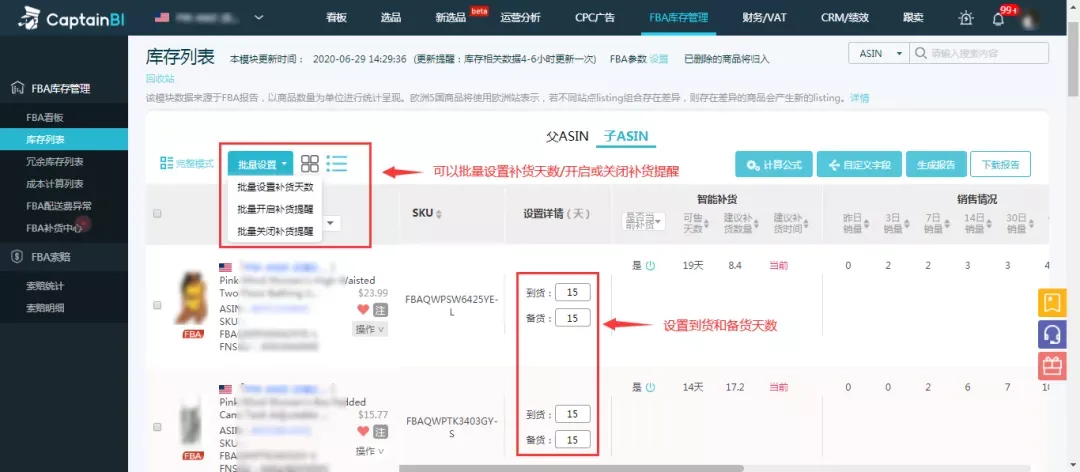Switch to list view icon
Screen dimensions: 1080x472
(x=337, y=163)
